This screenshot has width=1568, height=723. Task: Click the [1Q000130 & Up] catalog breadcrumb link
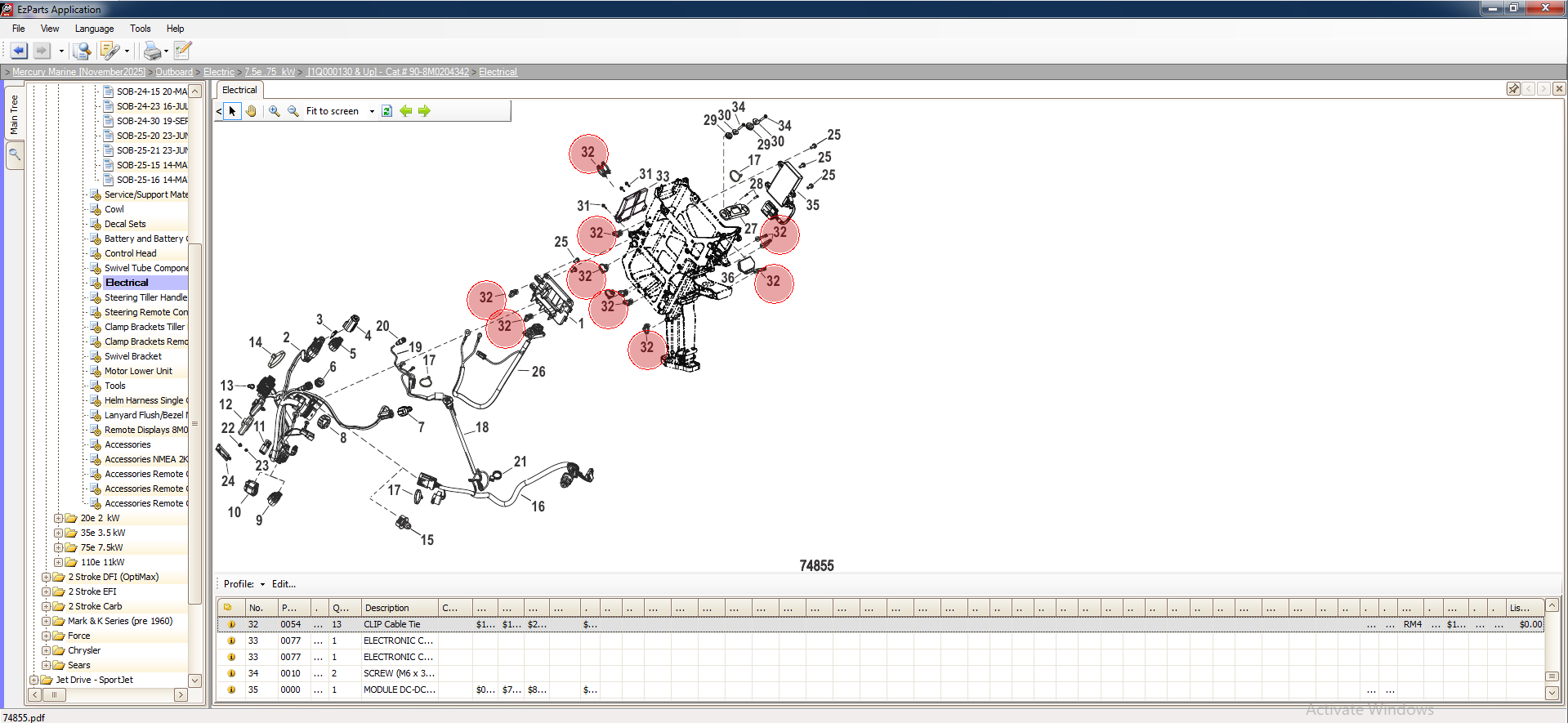click(x=388, y=72)
